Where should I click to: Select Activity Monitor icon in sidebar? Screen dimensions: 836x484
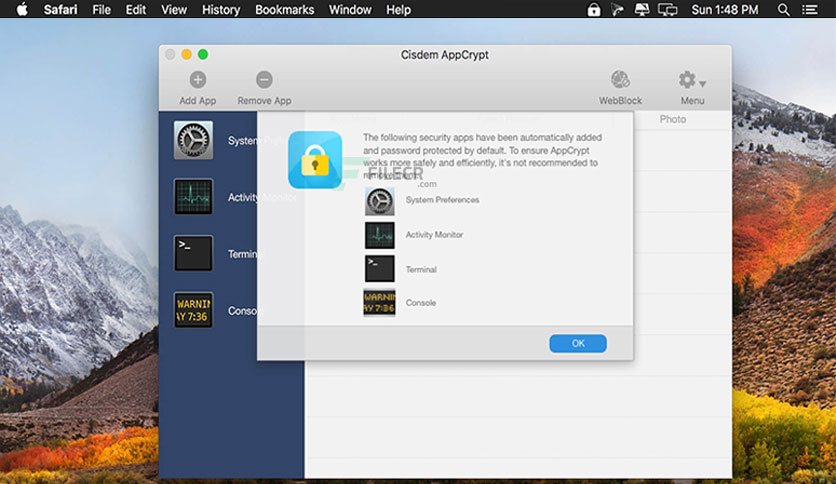click(193, 197)
